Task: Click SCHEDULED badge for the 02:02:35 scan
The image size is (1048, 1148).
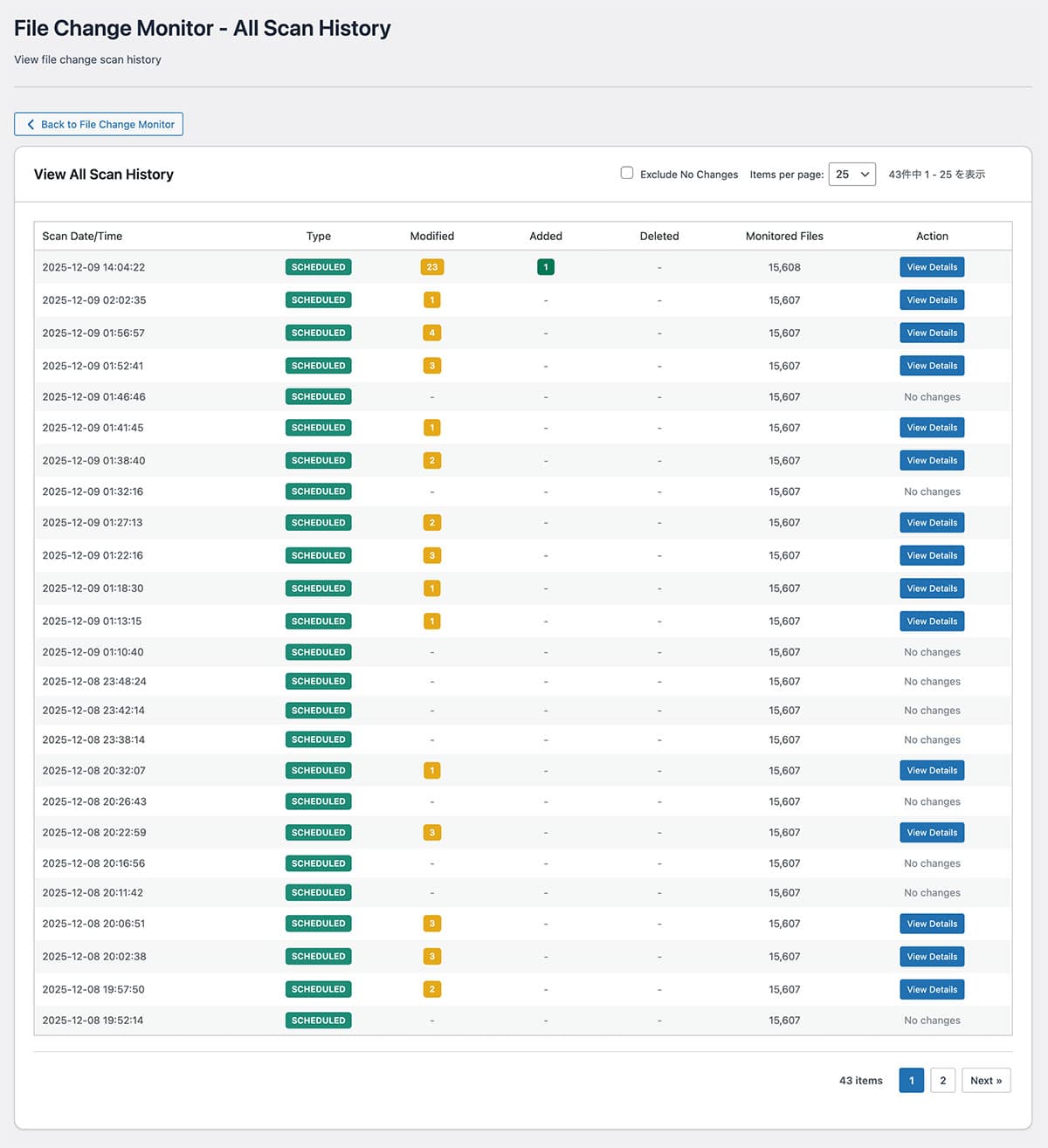Action: (x=318, y=300)
